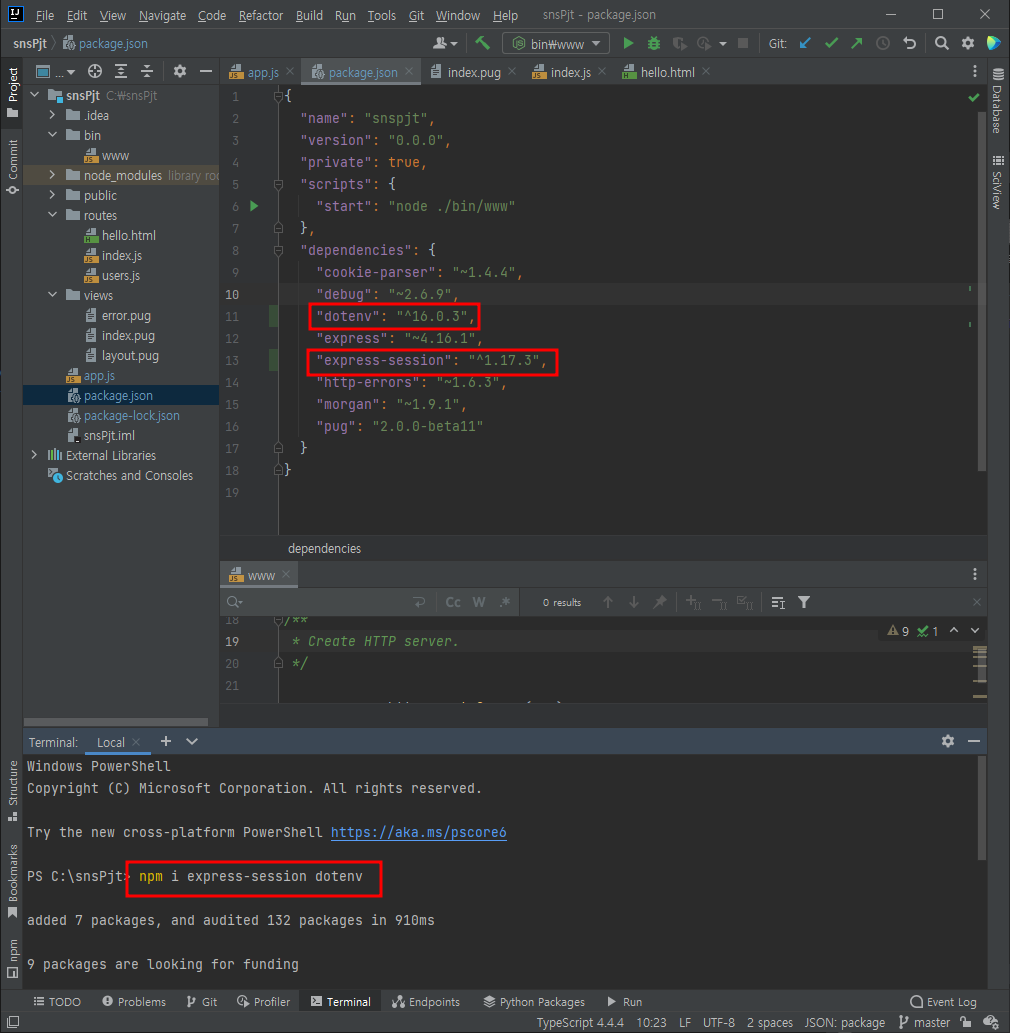The height and width of the screenshot is (1033, 1010).
Task: Open Endpoints tool window
Action: [426, 1002]
